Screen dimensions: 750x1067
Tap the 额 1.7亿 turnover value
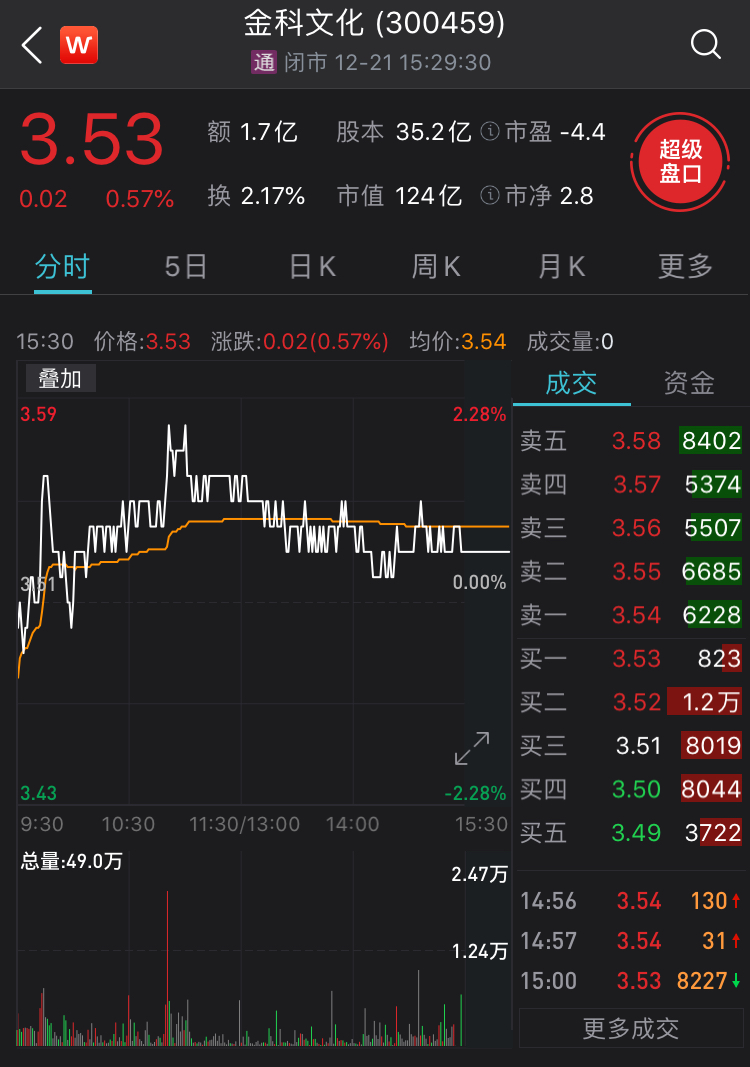252,131
